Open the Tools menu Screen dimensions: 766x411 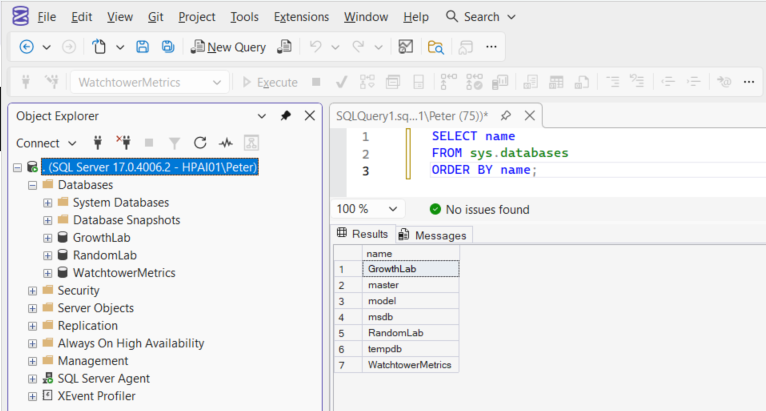[x=244, y=17]
